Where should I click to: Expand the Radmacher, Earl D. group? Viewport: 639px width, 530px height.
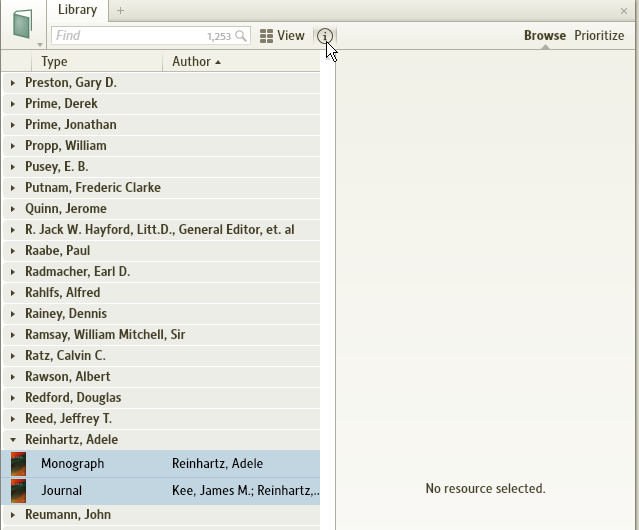tap(13, 272)
